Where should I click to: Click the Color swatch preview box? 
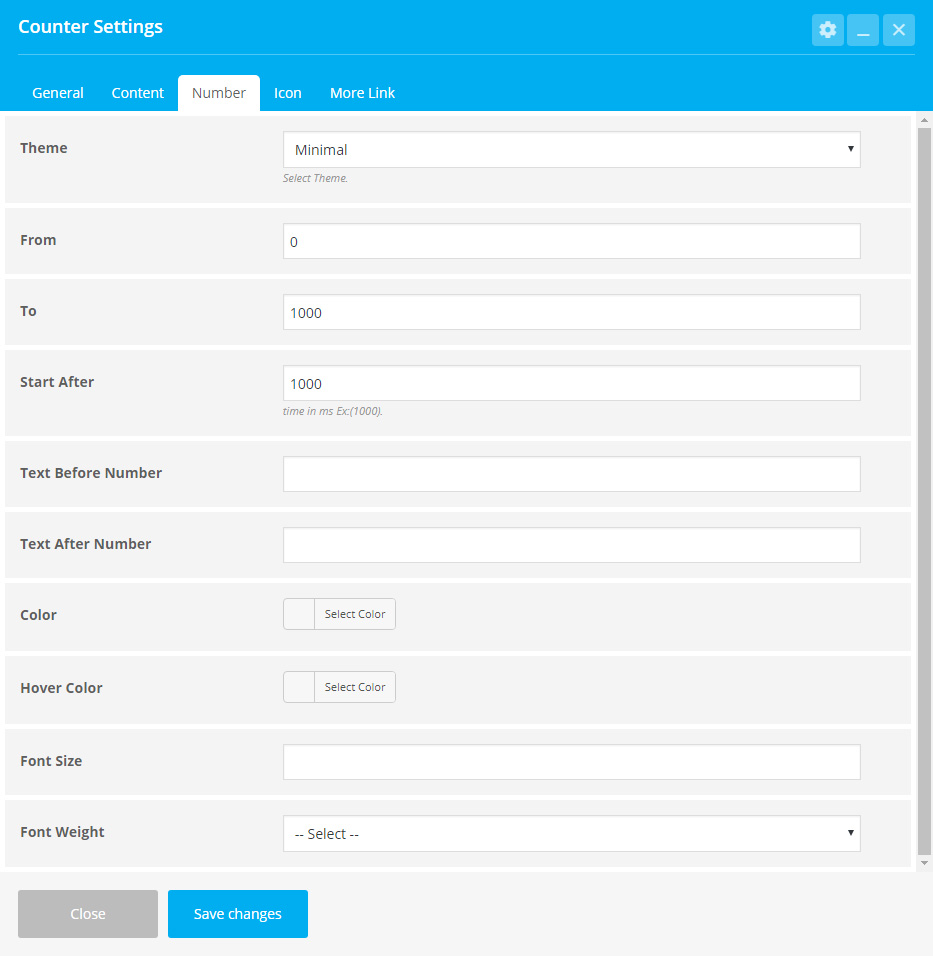click(299, 614)
